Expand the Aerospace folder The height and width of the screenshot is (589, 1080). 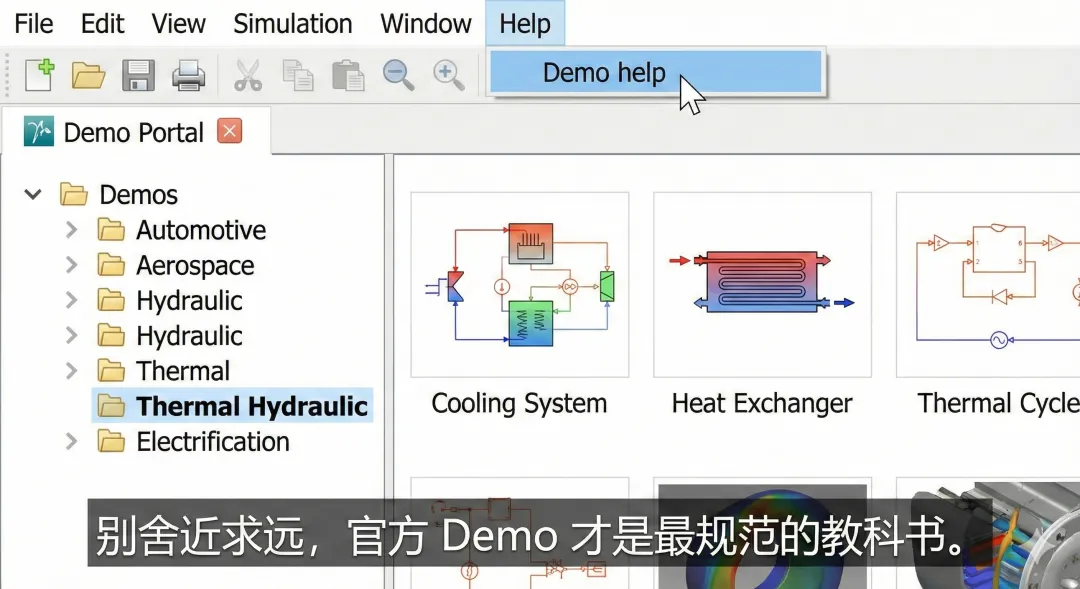point(71,265)
